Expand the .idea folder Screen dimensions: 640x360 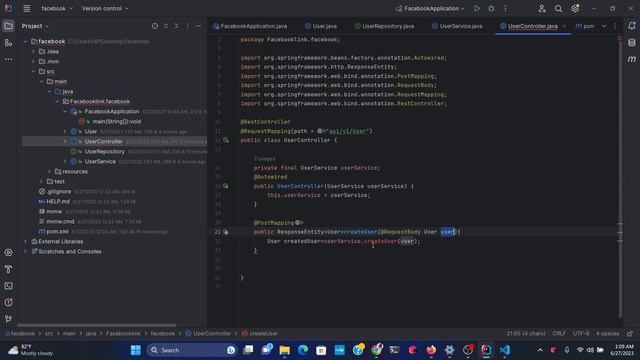pos(33,51)
